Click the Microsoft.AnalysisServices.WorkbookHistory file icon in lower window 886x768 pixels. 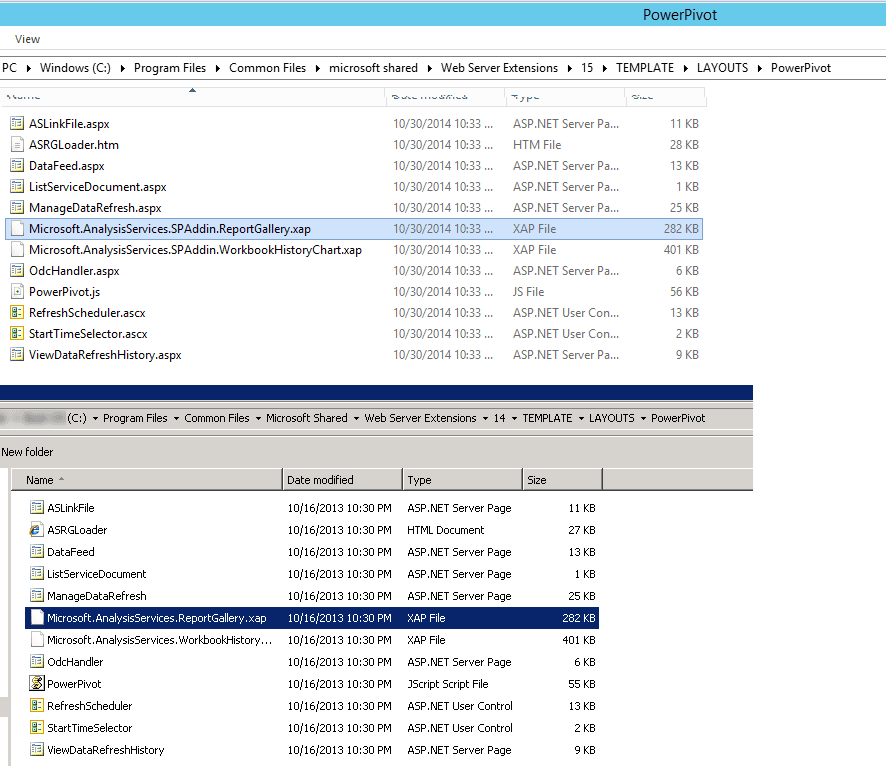tap(37, 640)
